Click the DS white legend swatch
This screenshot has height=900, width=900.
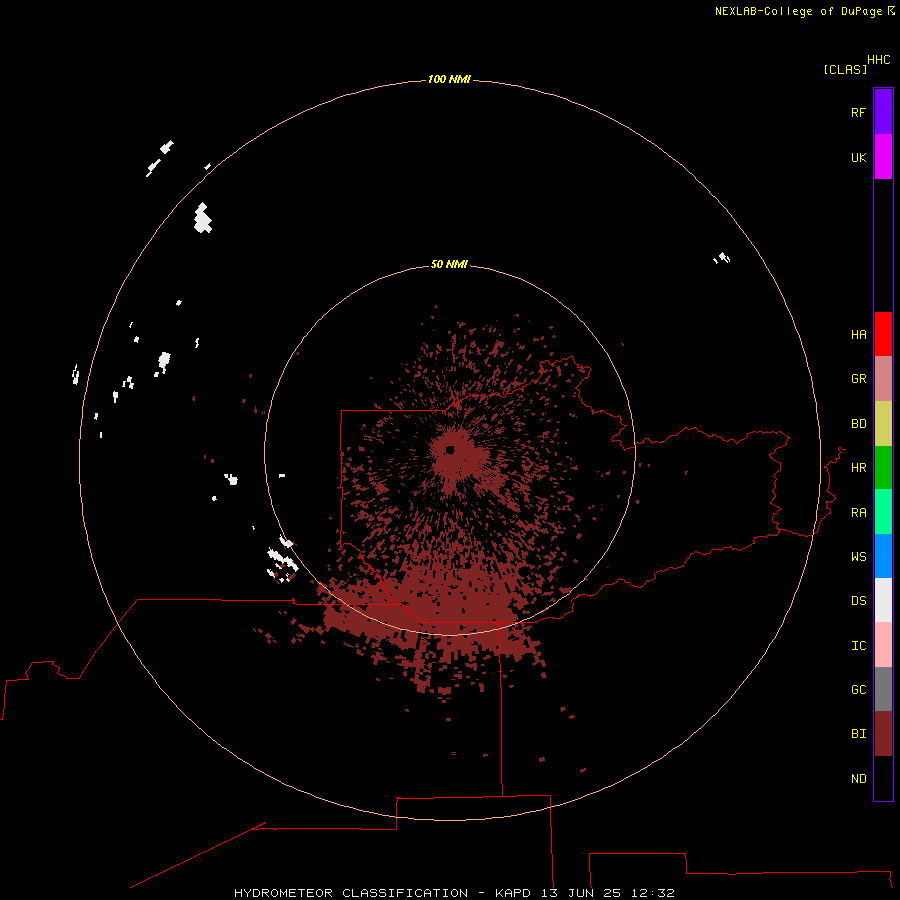tap(883, 600)
